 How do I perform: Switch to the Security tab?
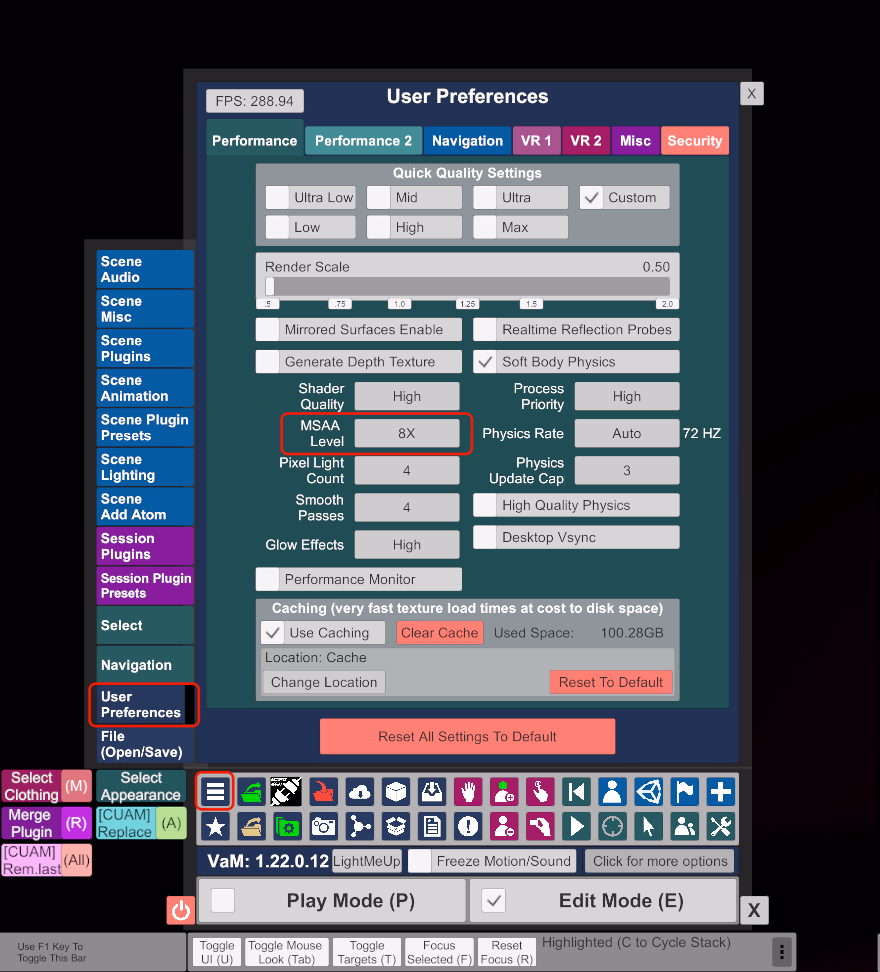pyautogui.click(x=694, y=141)
